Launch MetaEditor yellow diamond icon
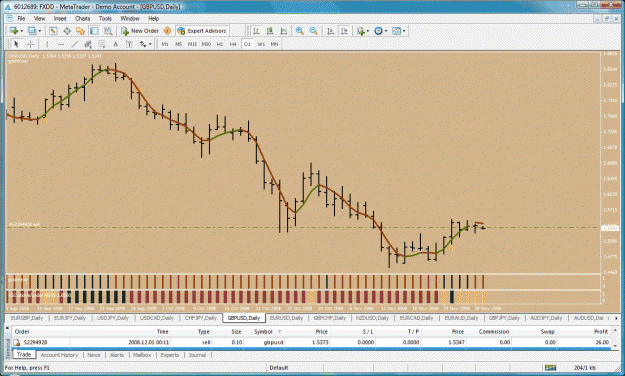 [x=167, y=31]
